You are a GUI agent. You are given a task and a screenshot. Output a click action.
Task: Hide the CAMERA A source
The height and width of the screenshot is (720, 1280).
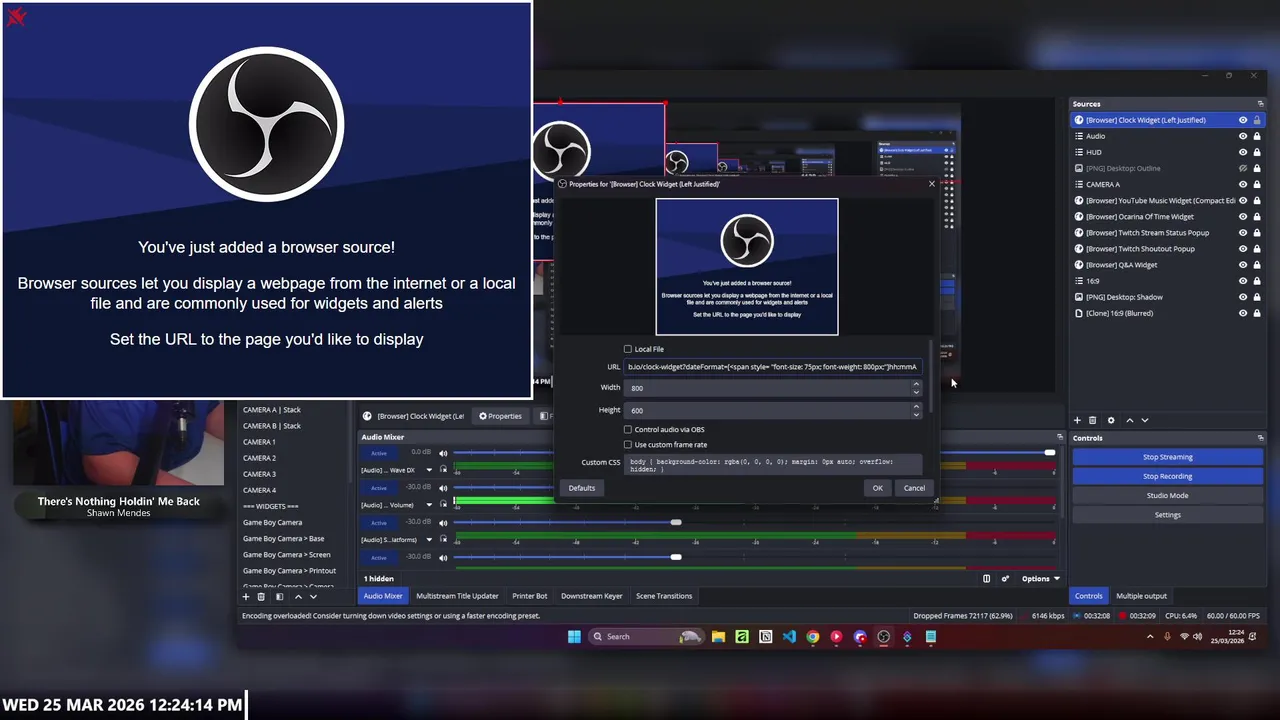1243,184
